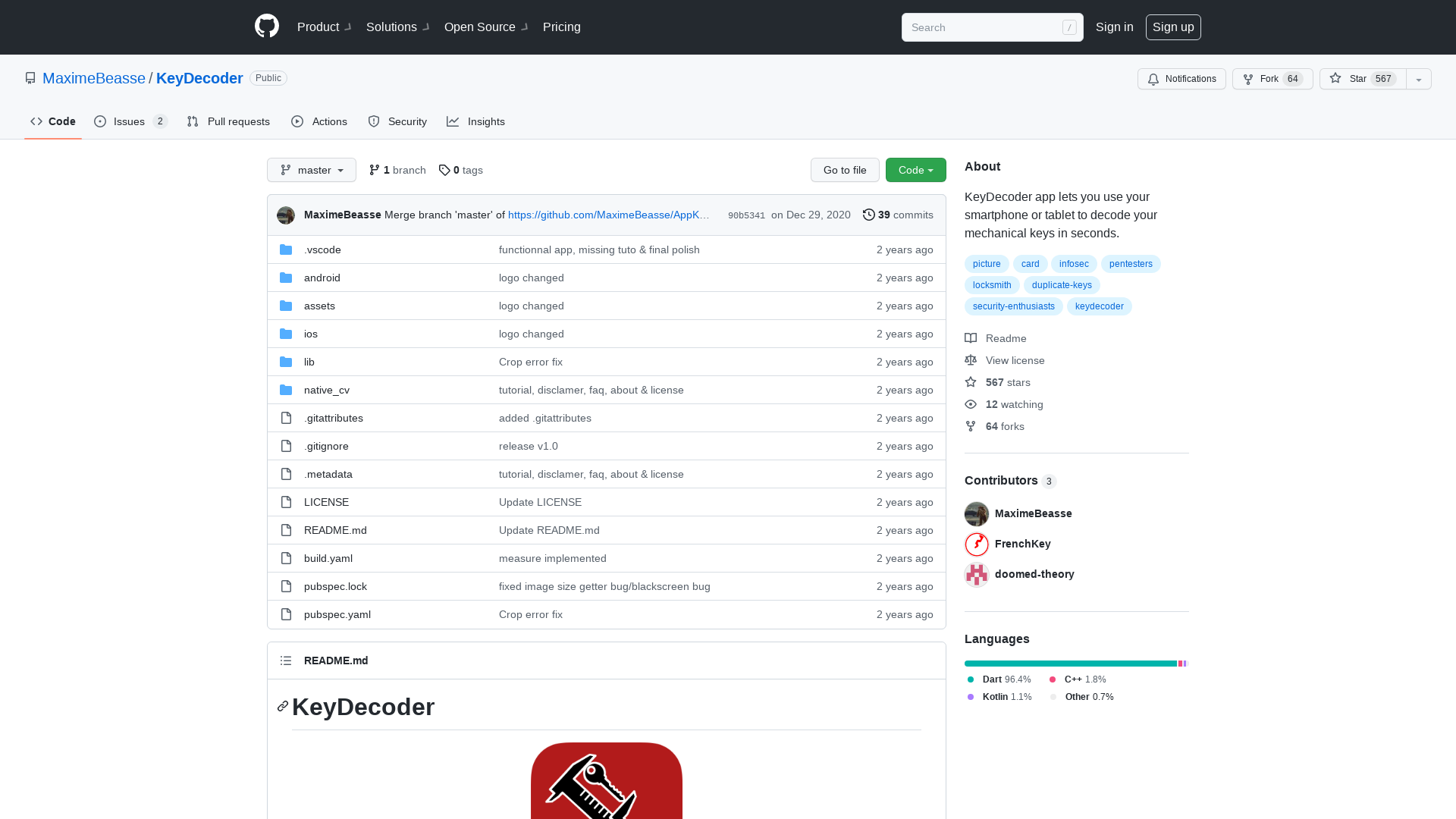Click the MaximeBeasse contributor profile link
Screen dimensions: 1456x819
[1032, 513]
